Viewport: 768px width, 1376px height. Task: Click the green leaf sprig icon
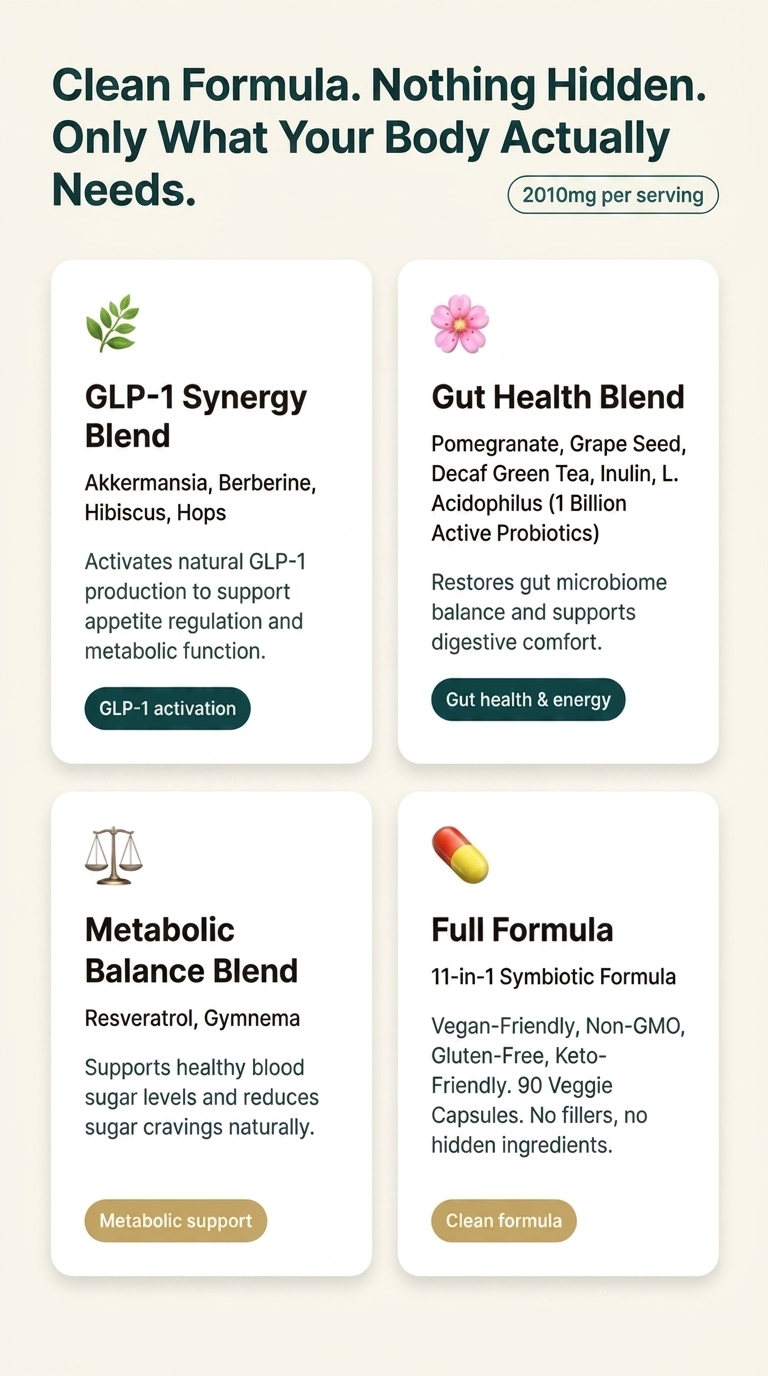(x=112, y=324)
